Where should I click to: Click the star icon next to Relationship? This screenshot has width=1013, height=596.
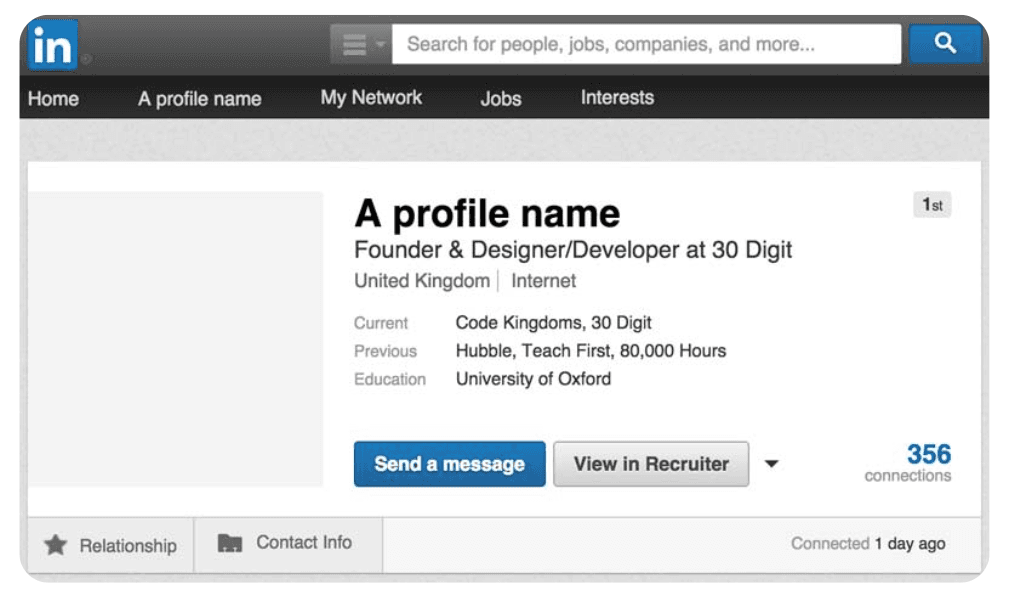pyautogui.click(x=55, y=544)
